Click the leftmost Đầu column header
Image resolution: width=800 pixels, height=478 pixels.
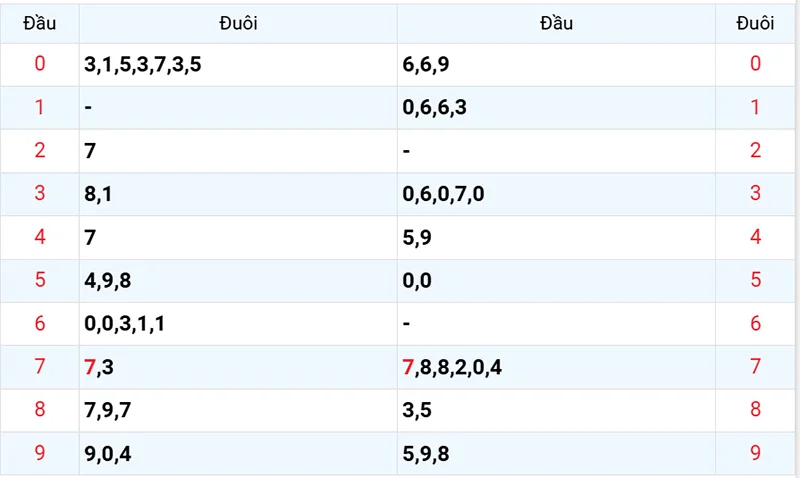coord(39,24)
